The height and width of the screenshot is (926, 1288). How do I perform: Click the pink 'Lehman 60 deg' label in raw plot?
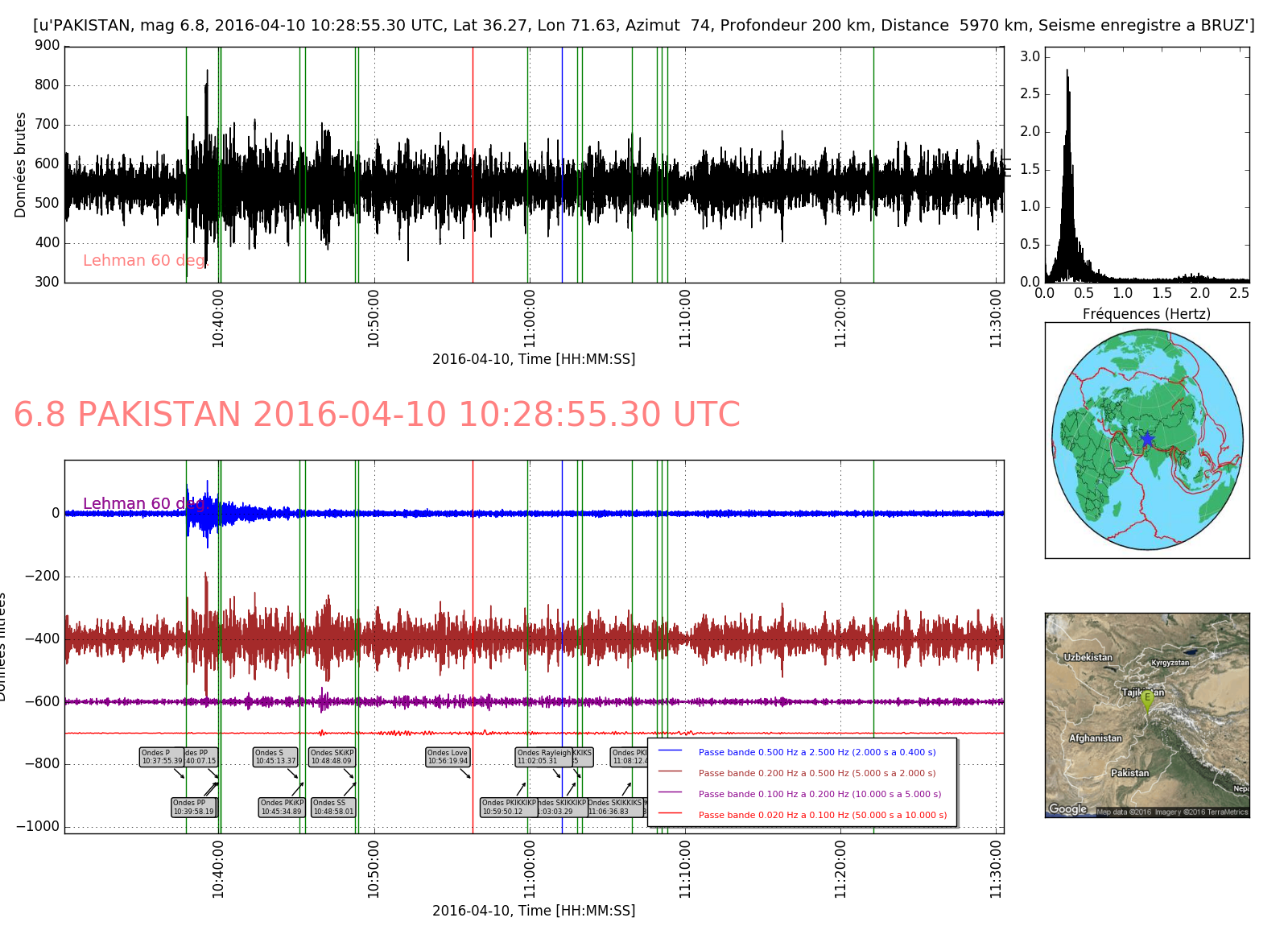(144, 260)
